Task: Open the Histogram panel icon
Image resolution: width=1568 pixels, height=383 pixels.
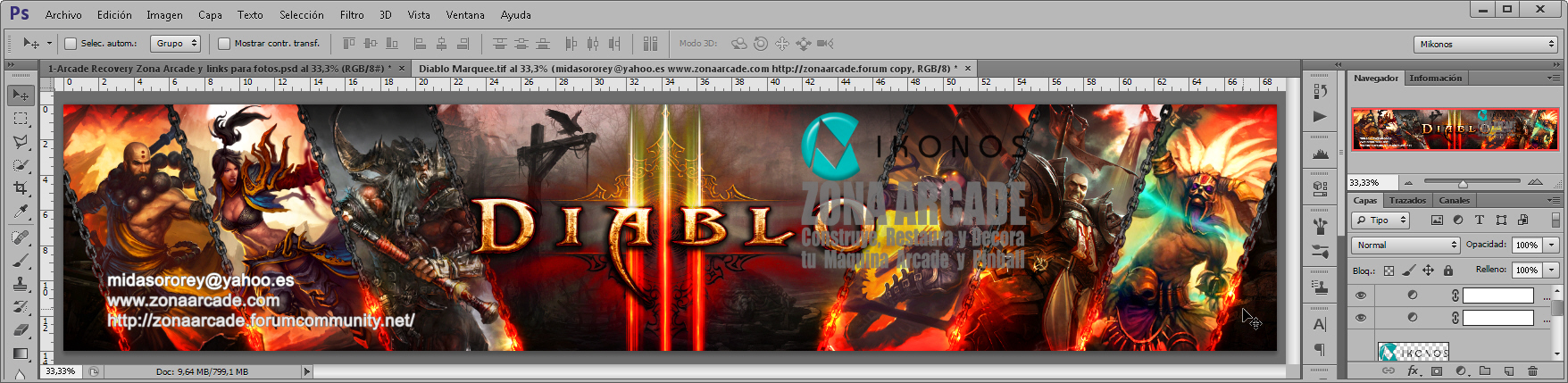Action: pyautogui.click(x=1321, y=154)
